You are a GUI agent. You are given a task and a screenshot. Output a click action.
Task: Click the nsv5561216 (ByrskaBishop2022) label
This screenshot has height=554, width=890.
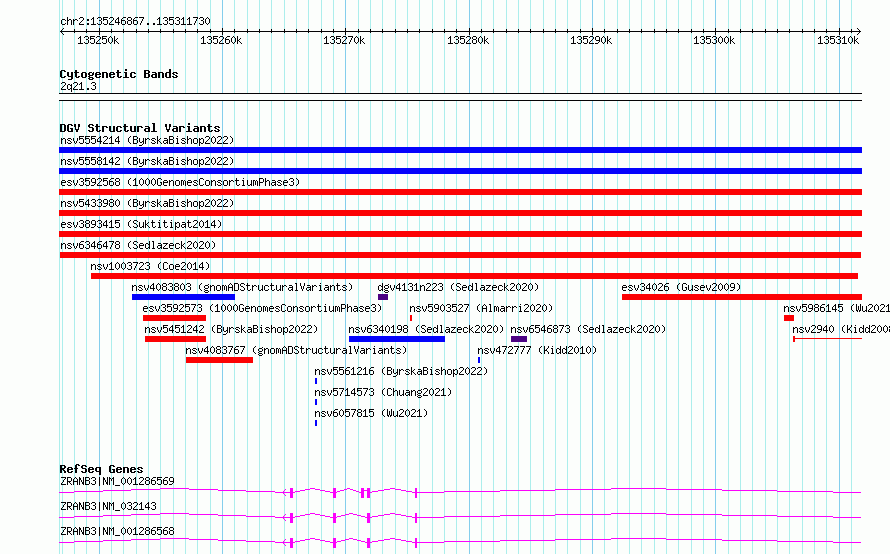pyautogui.click(x=401, y=371)
